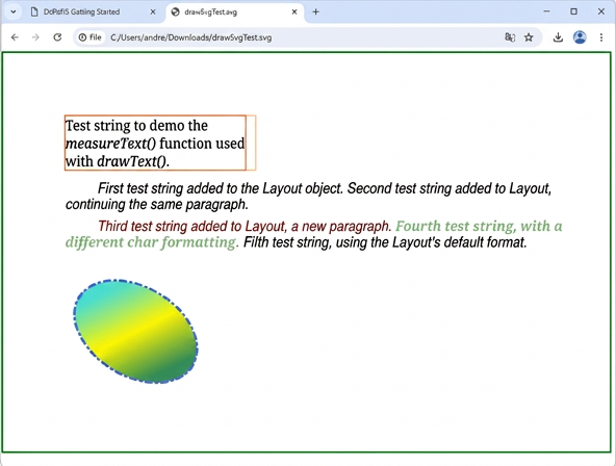Screen dimensions: 616x466
Task: Minimize the browser window
Action: [x=546, y=11]
